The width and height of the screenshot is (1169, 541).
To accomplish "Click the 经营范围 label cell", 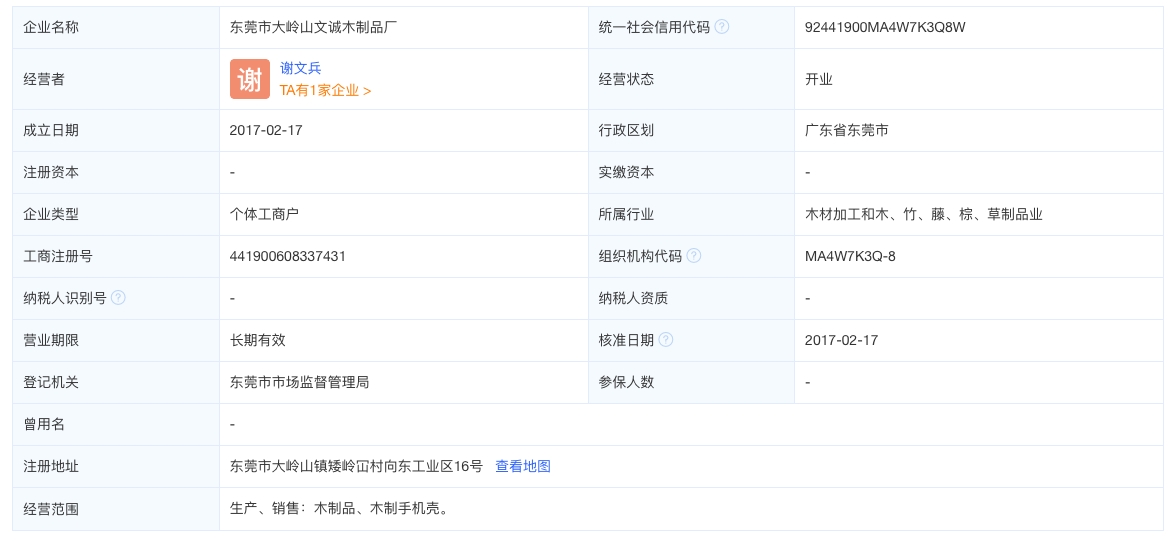I will (116, 510).
